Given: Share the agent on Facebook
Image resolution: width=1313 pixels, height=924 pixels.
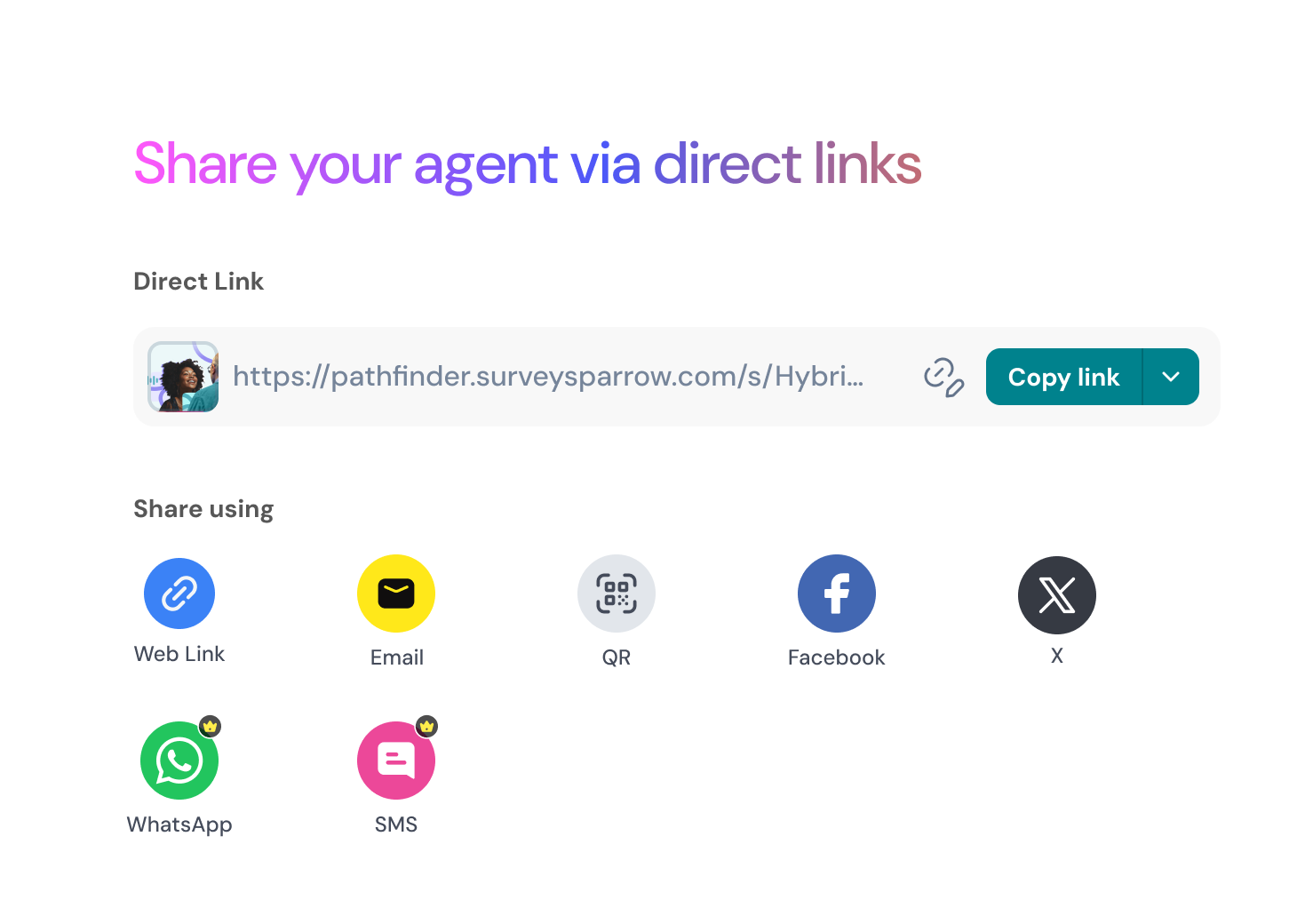Looking at the screenshot, I should (837, 593).
